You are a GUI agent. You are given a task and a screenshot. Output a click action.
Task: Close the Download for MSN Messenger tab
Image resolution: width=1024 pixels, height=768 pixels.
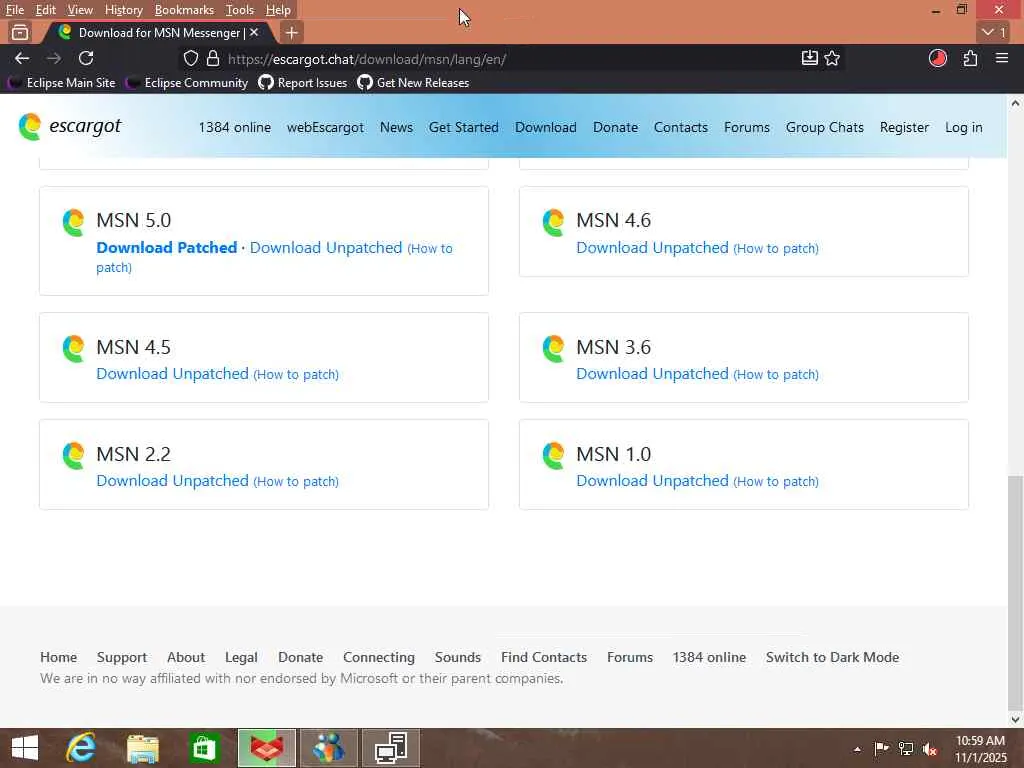(254, 32)
